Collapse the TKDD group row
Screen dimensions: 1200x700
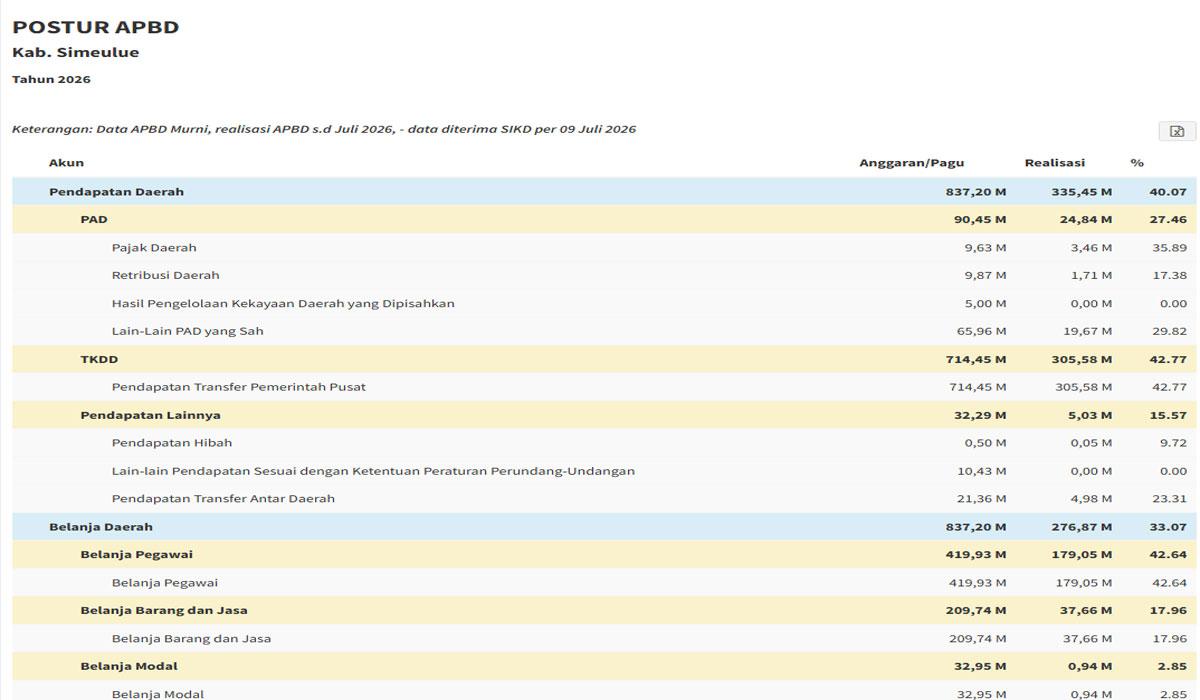coord(605,359)
